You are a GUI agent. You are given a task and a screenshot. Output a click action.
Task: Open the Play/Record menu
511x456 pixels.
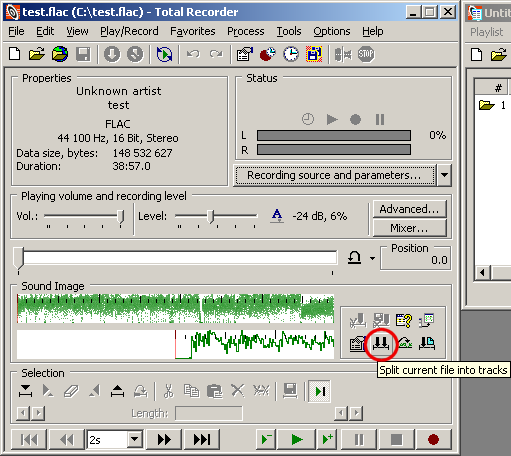click(129, 31)
